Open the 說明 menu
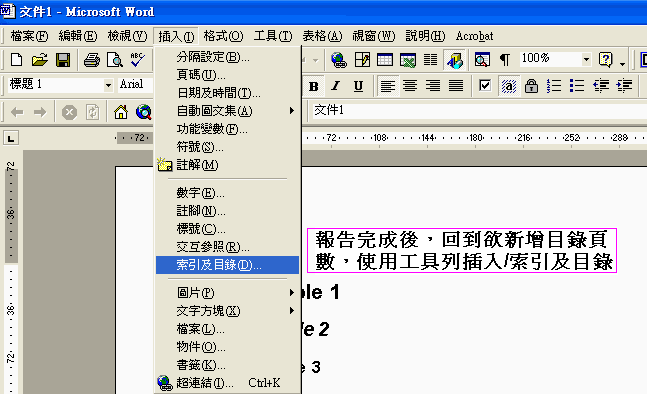This screenshot has width=647, height=394. [425, 36]
